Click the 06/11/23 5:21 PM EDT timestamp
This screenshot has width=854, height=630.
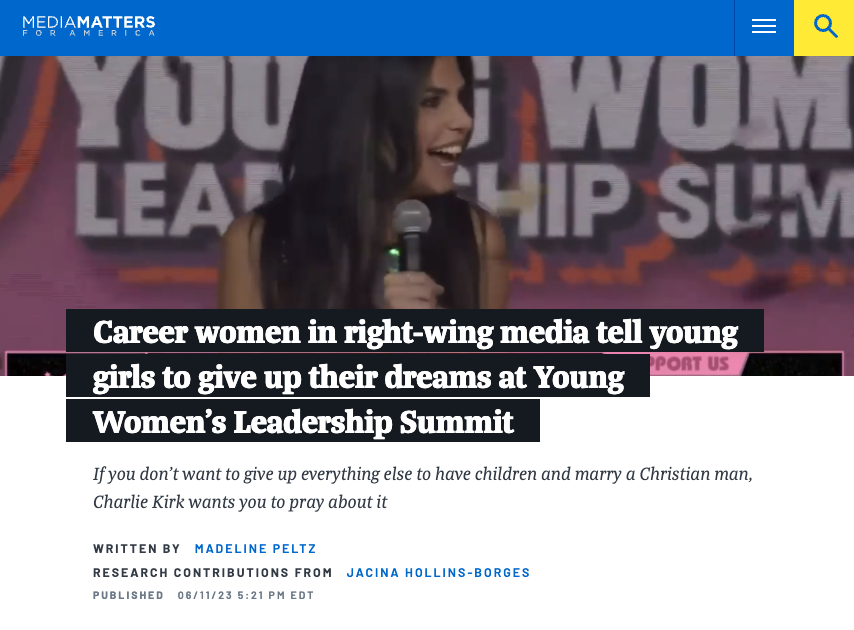click(246, 595)
